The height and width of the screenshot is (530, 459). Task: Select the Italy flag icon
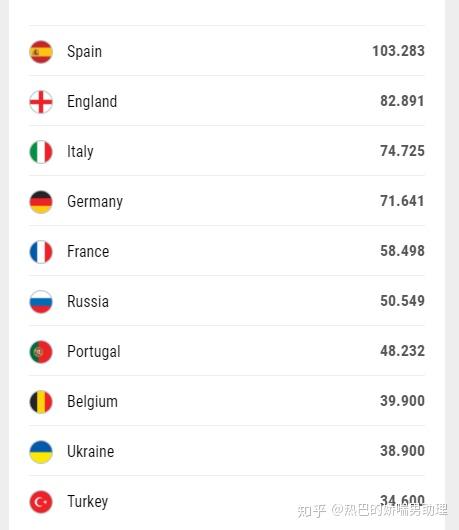pyautogui.click(x=41, y=152)
